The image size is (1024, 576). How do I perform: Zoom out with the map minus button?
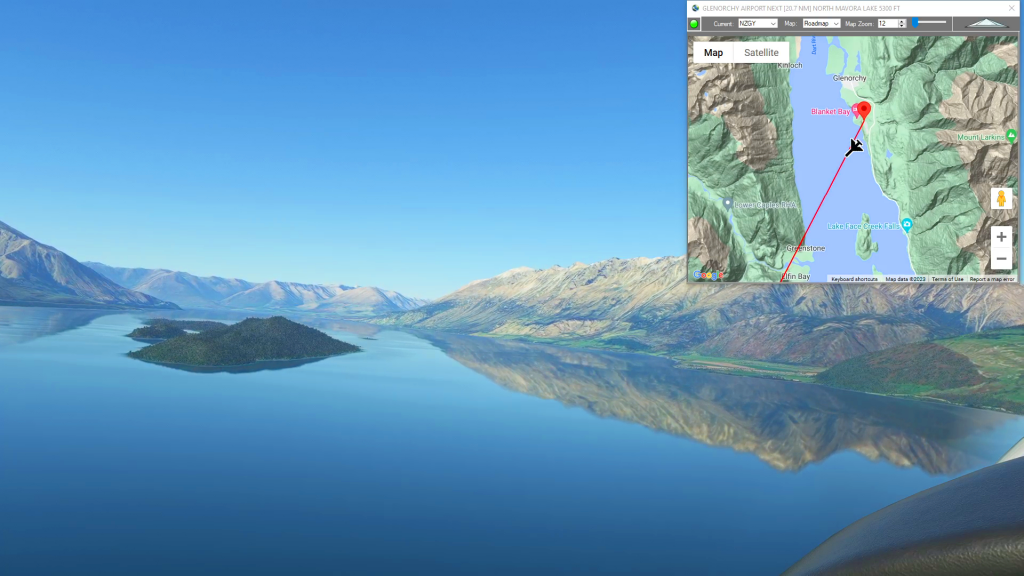[1001, 259]
